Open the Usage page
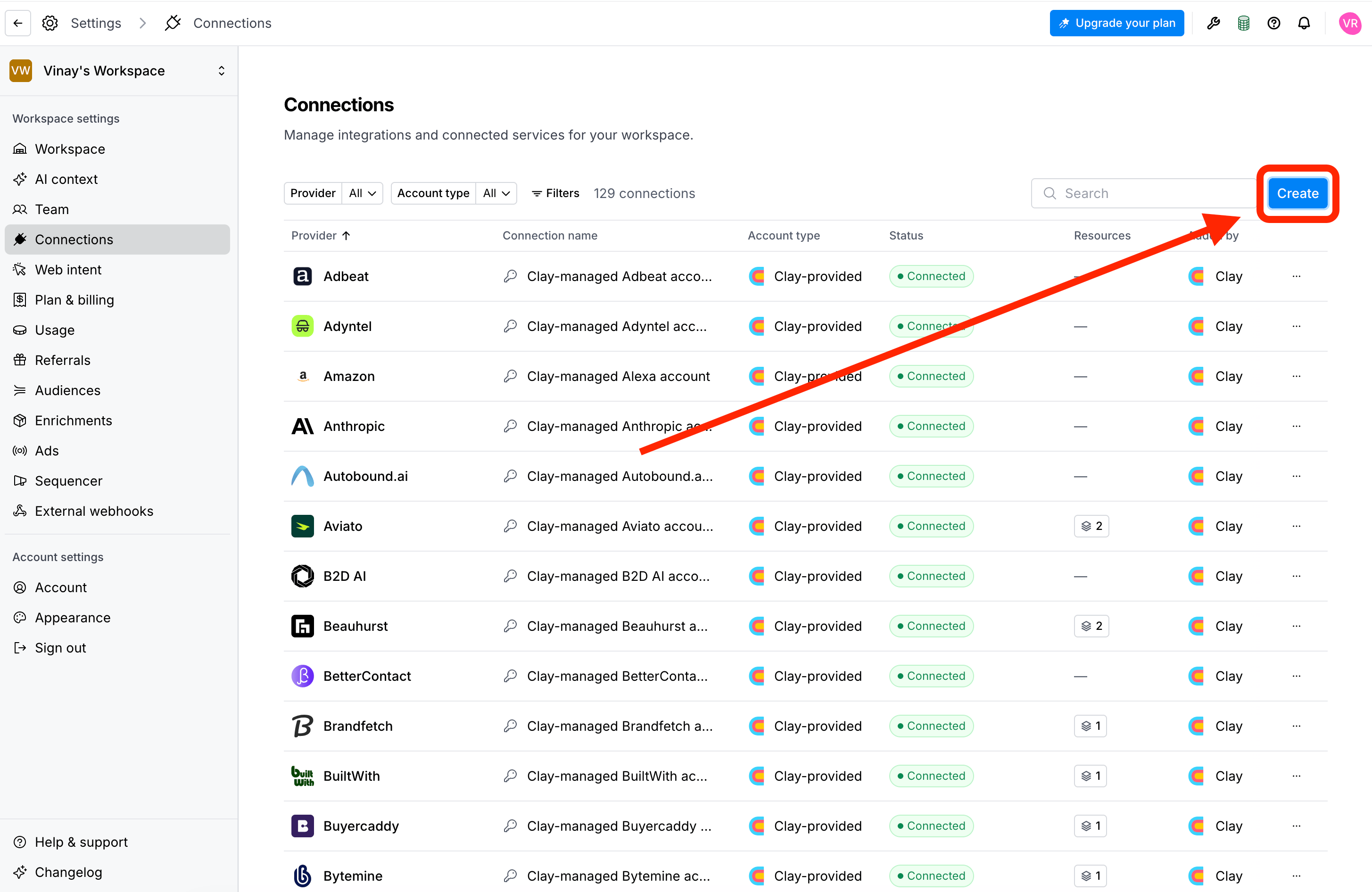Screen dimensions: 1372x892 [x=117, y=330]
